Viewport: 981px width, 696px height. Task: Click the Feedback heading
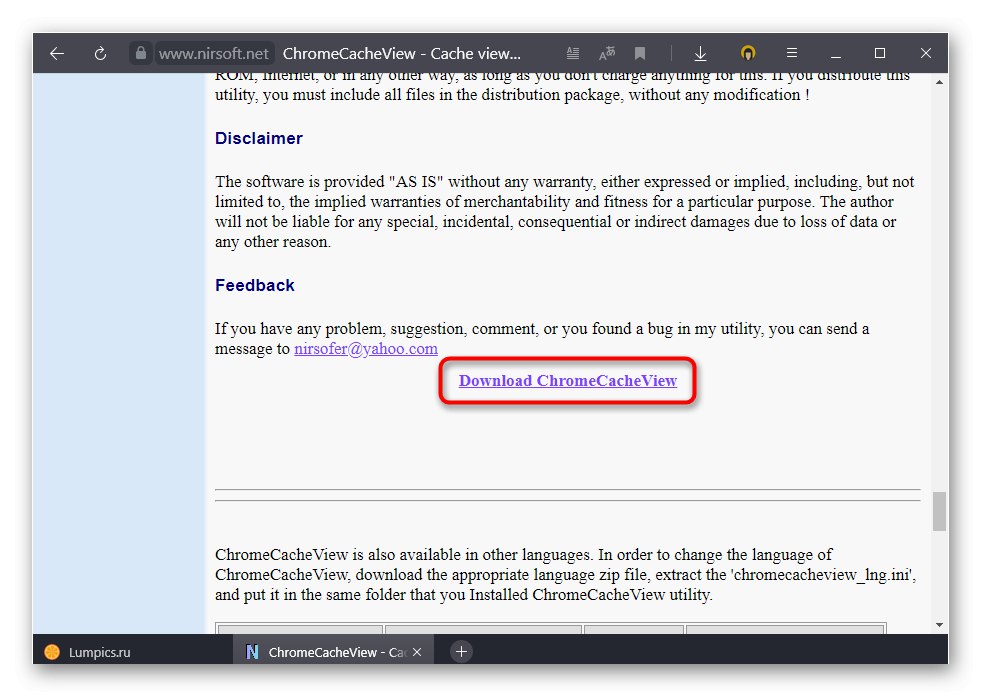tap(255, 285)
